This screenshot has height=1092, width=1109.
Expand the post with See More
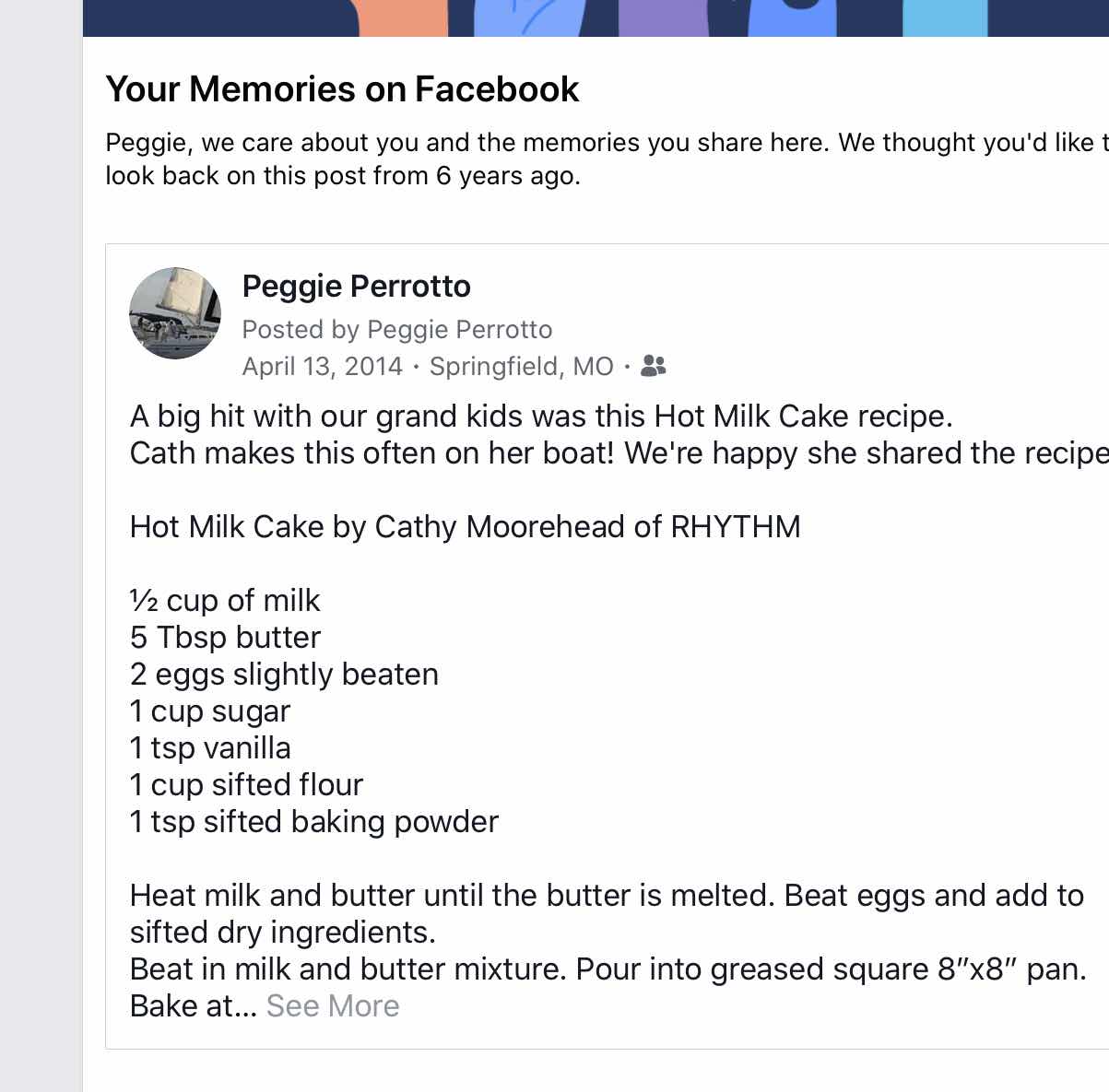point(333,1005)
